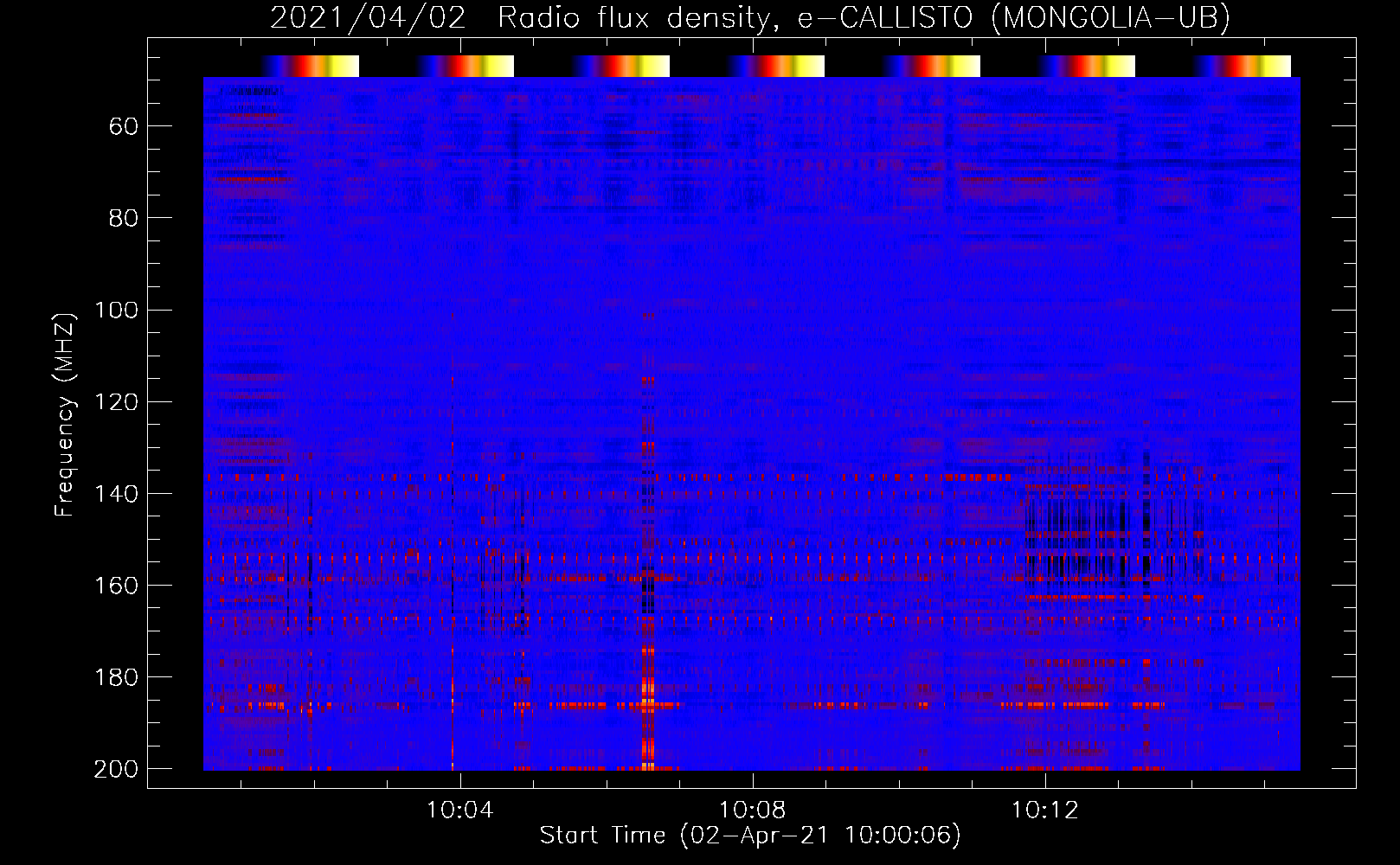Click the 10:04 time tick label
The height and width of the screenshot is (865, 1400).
click(x=459, y=810)
